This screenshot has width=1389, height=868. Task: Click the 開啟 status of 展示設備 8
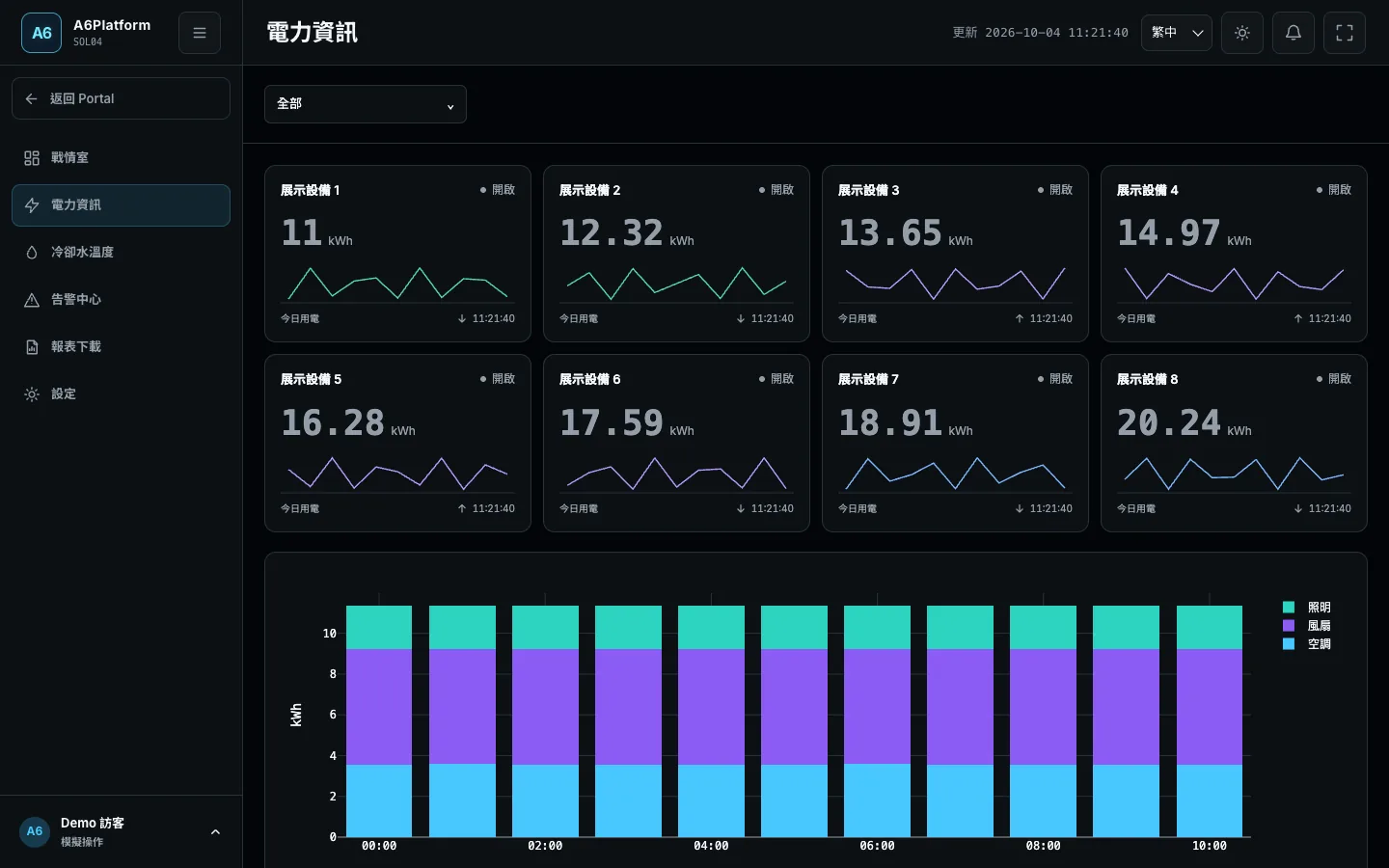click(x=1334, y=379)
